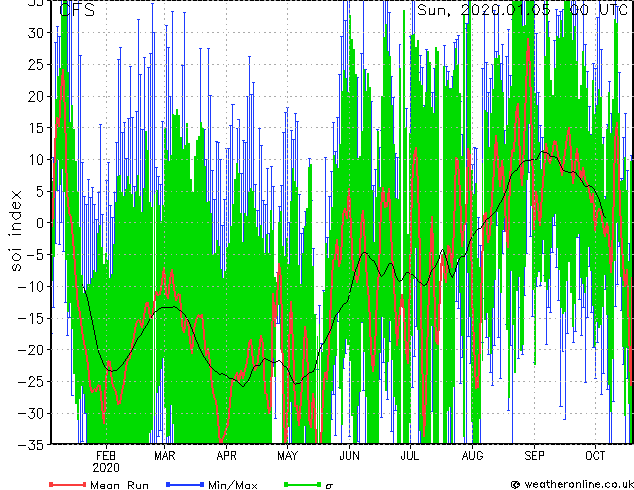Click the FEB 2020 x-axis label

tap(106, 462)
